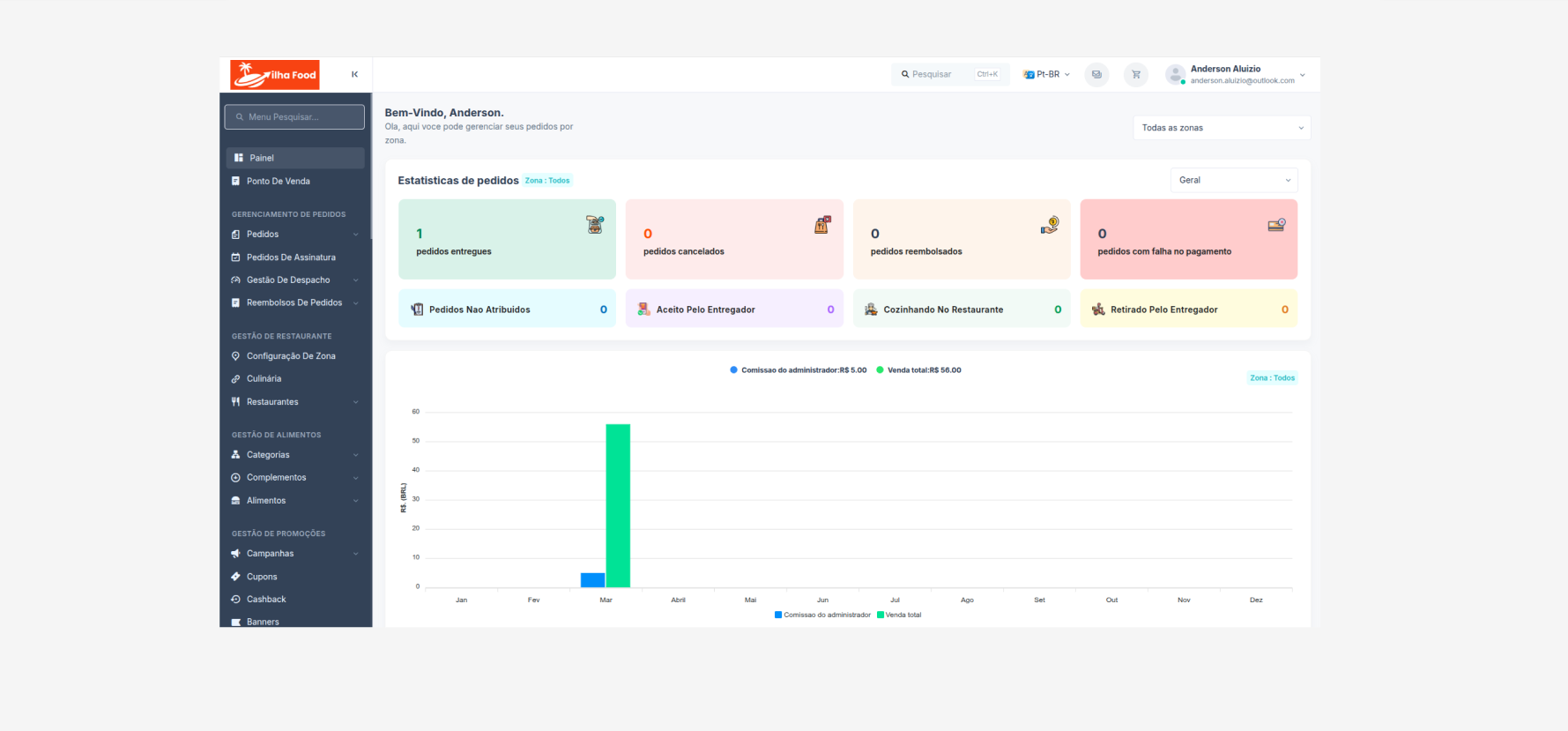This screenshot has height=731, width=1568.
Task: Click the blue Comissao do administrador legend swatch
Action: click(778, 615)
